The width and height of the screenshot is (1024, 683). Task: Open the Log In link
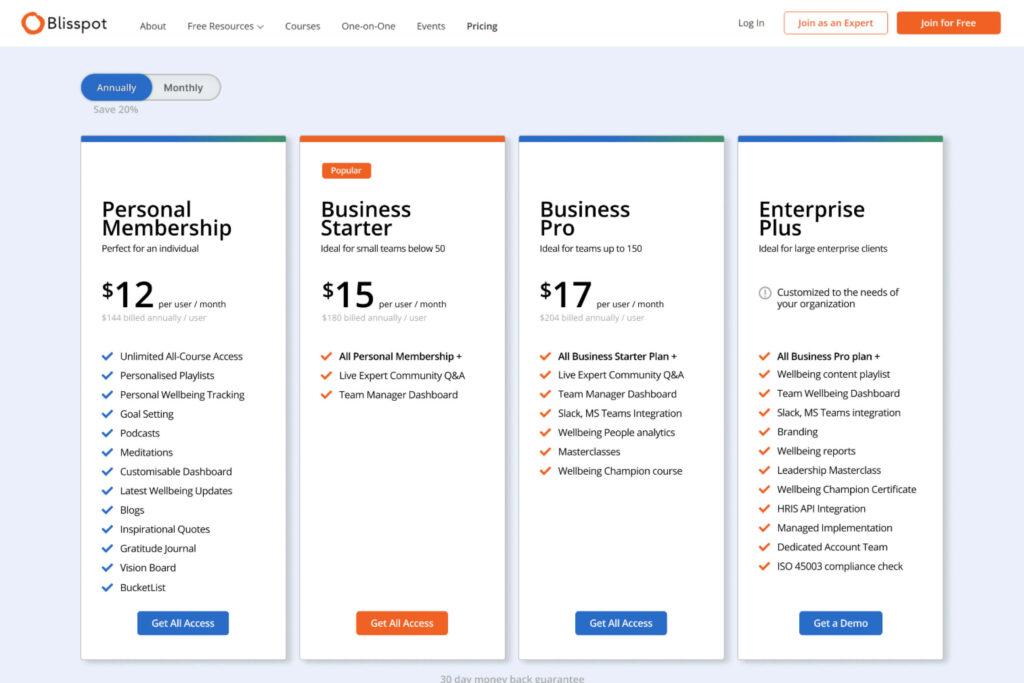[751, 23]
